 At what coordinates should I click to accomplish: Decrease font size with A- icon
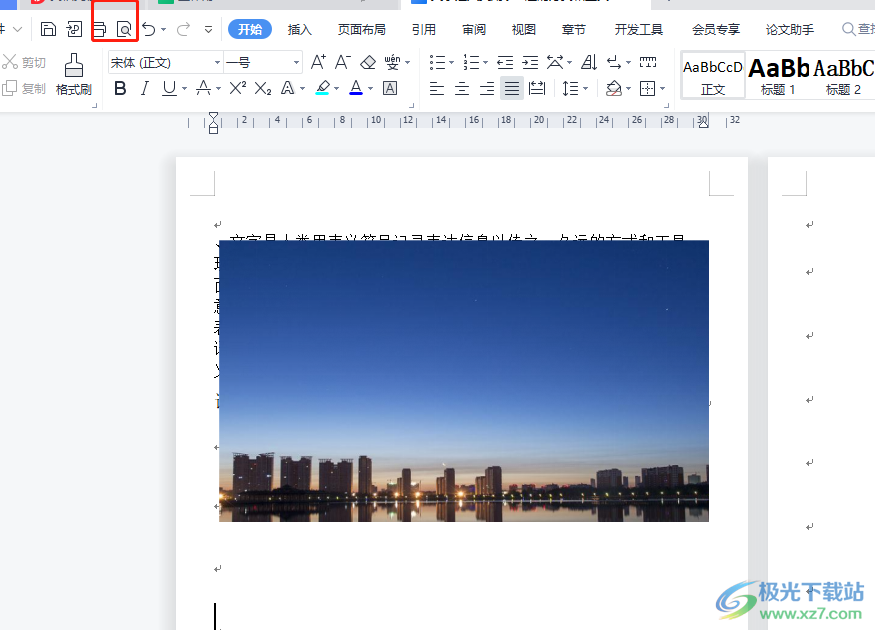click(343, 62)
